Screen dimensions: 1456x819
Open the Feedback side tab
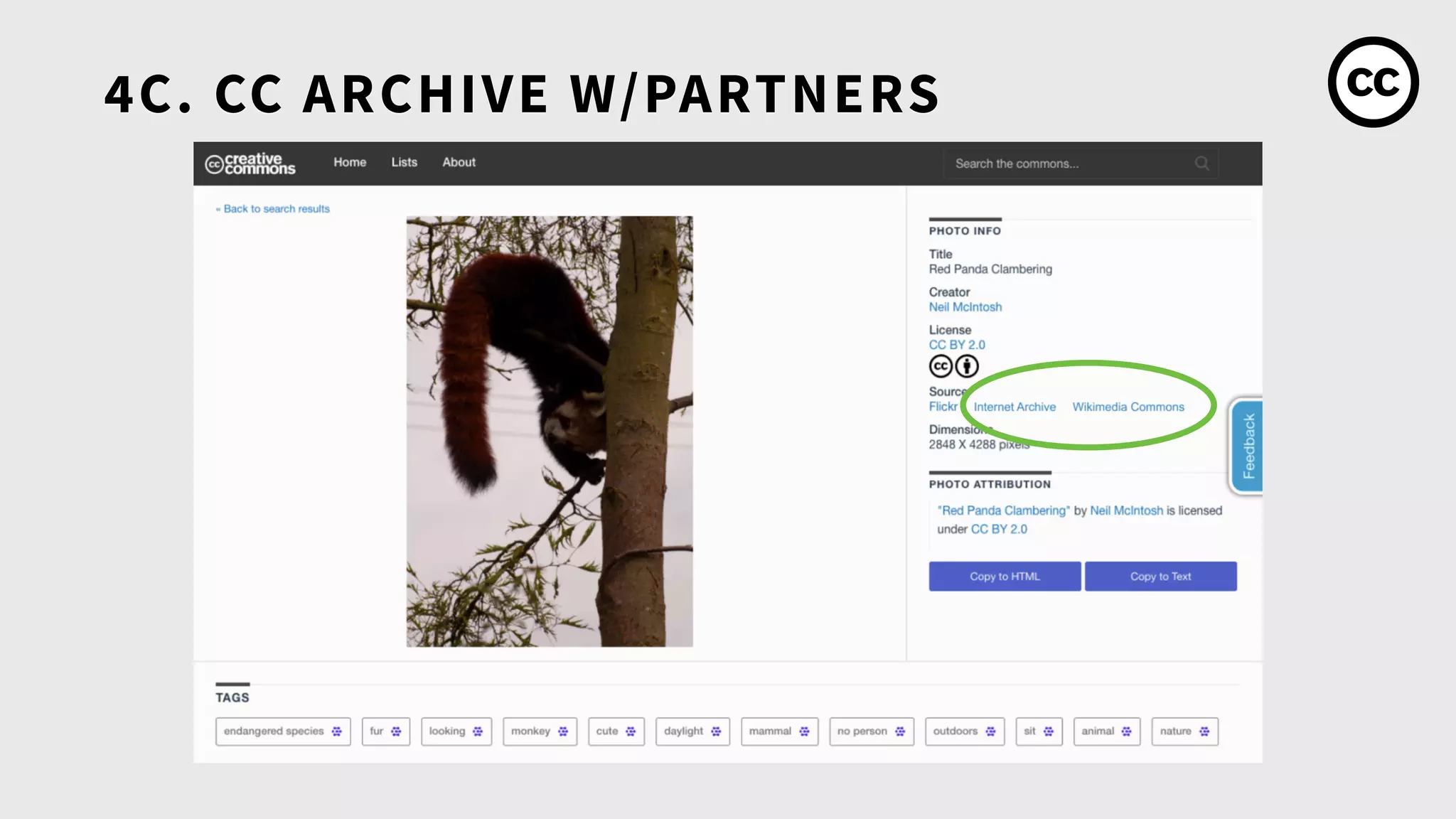click(x=1248, y=446)
